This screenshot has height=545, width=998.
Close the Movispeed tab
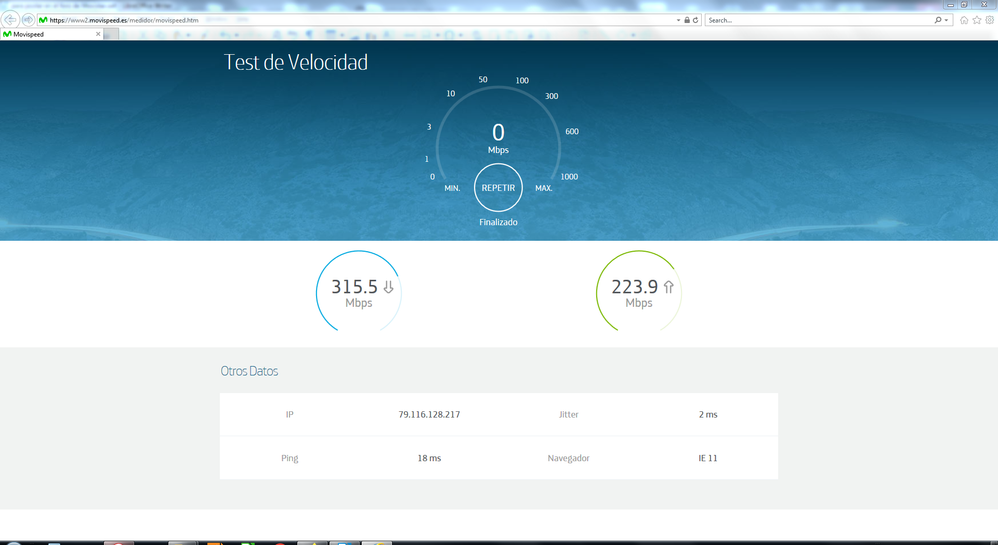click(x=98, y=34)
